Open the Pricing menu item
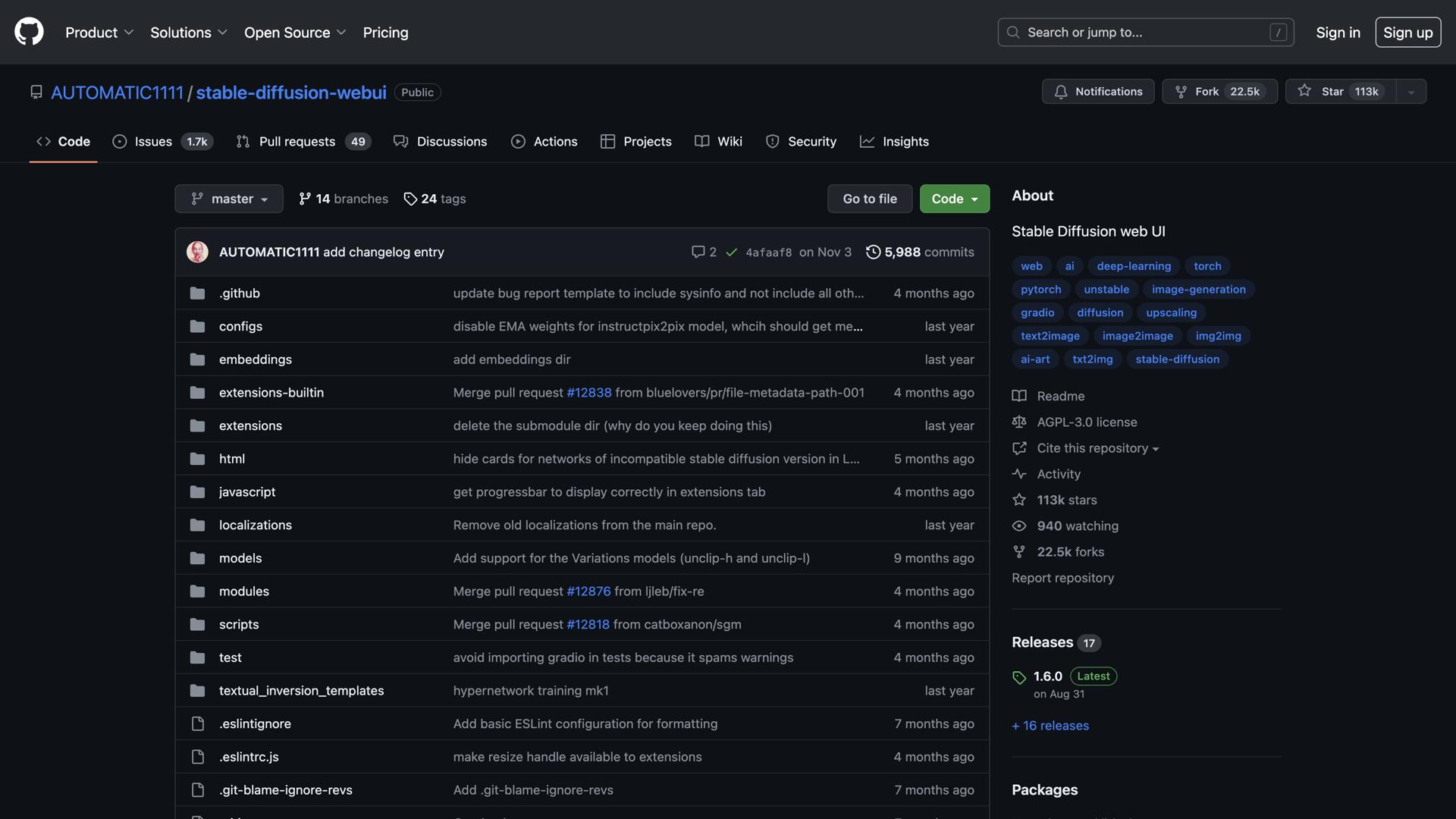Image resolution: width=1456 pixels, height=819 pixels. [x=385, y=32]
